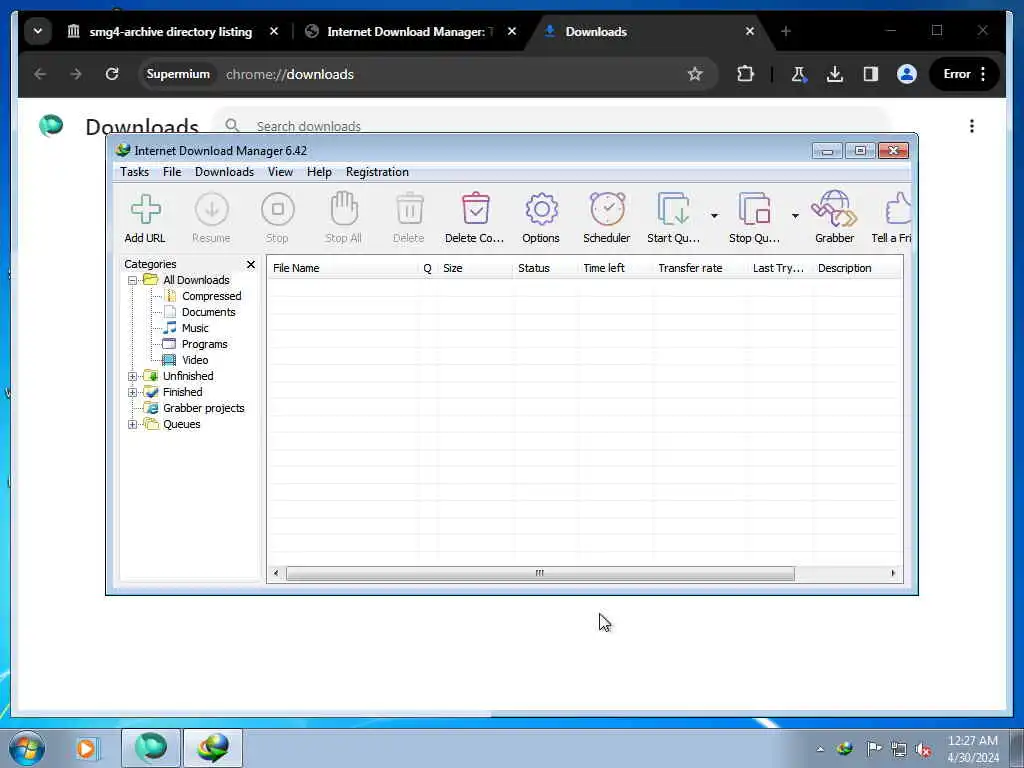Expand the Finished category node
1024x768 pixels.
(133, 392)
